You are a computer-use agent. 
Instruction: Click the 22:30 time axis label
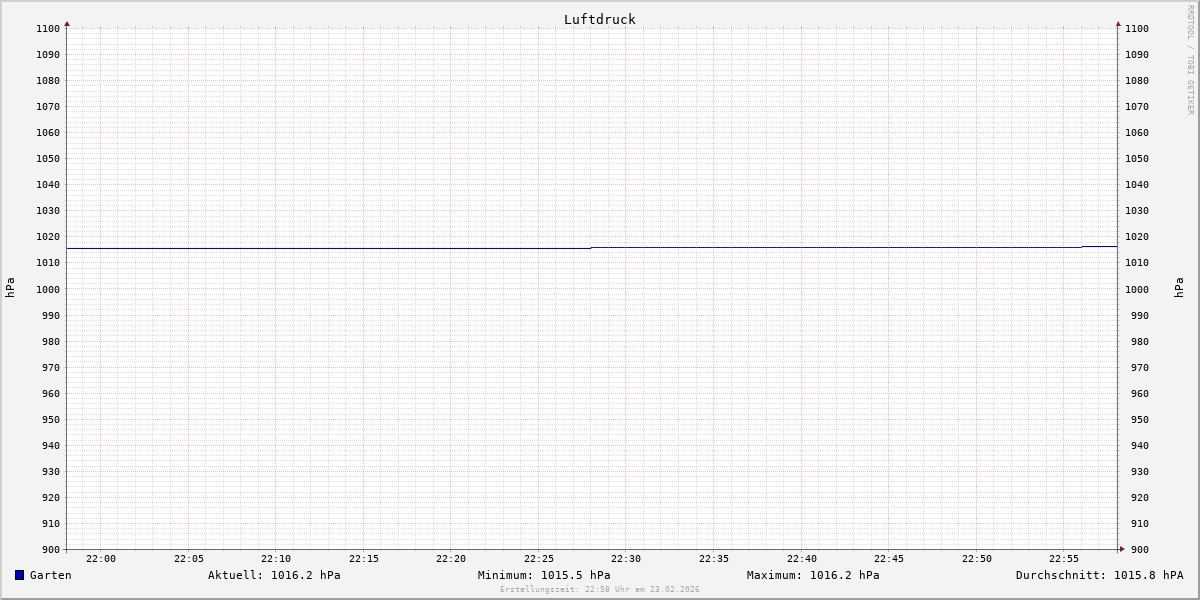click(x=626, y=559)
